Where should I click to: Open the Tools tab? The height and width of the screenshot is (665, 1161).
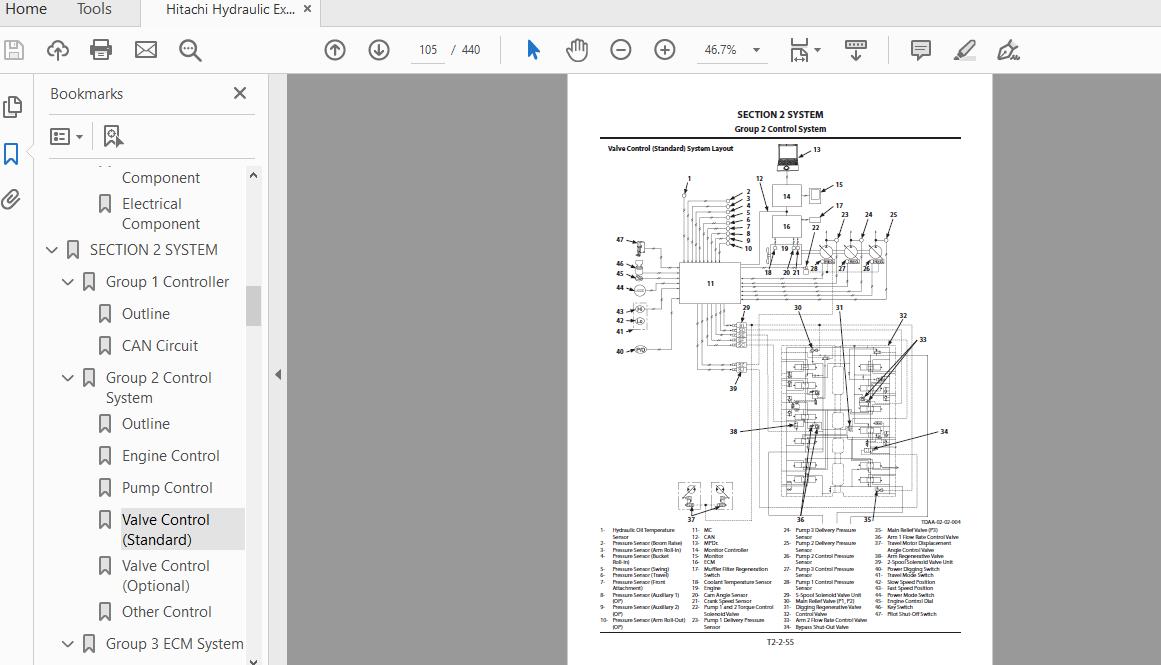94,10
